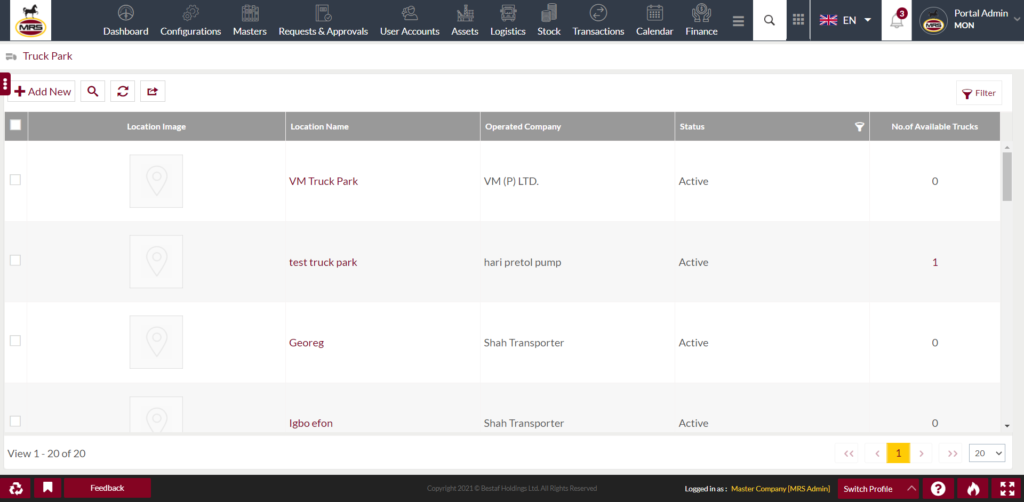
Task: Click the Status column filter funnel
Action: tap(859, 127)
